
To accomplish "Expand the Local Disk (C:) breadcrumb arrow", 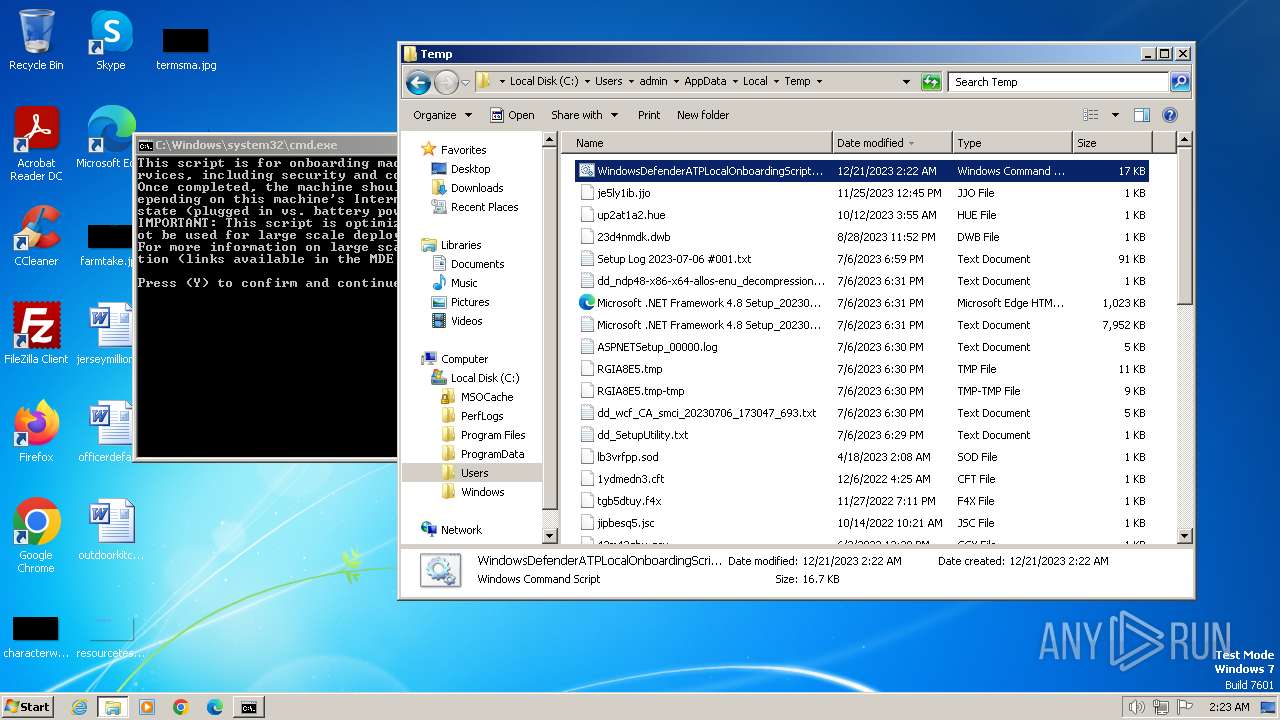I will (x=588, y=82).
